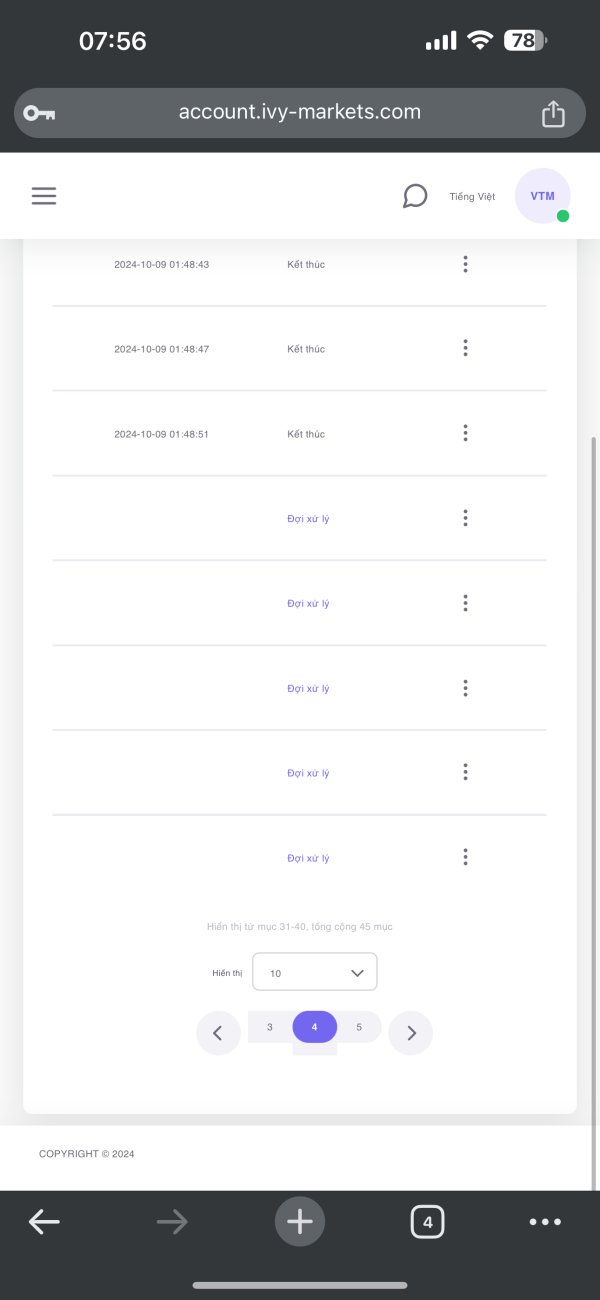The height and width of the screenshot is (1300, 600).
Task: Open options for the last pending row
Action: [465, 858]
